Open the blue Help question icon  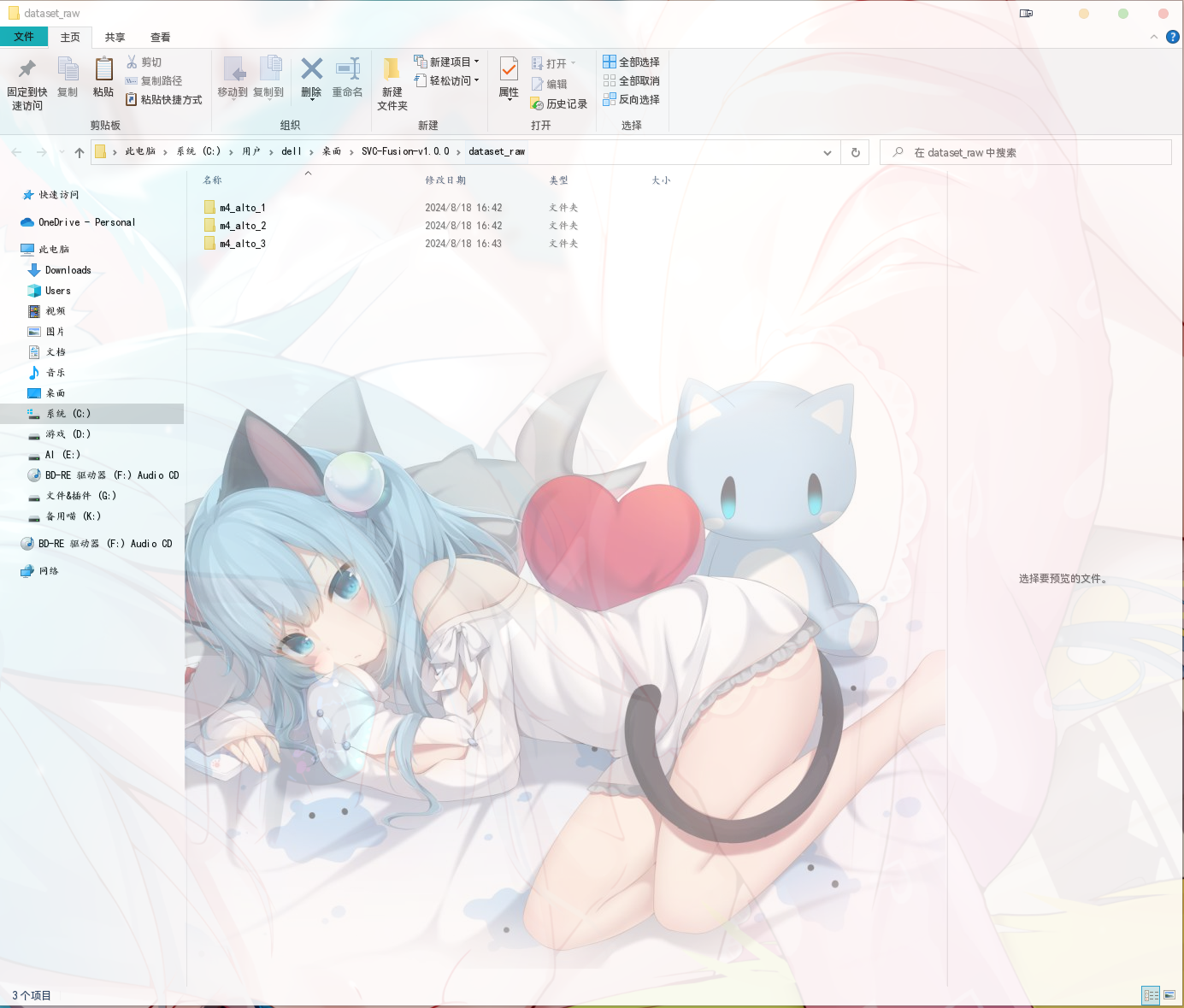coord(1173,37)
